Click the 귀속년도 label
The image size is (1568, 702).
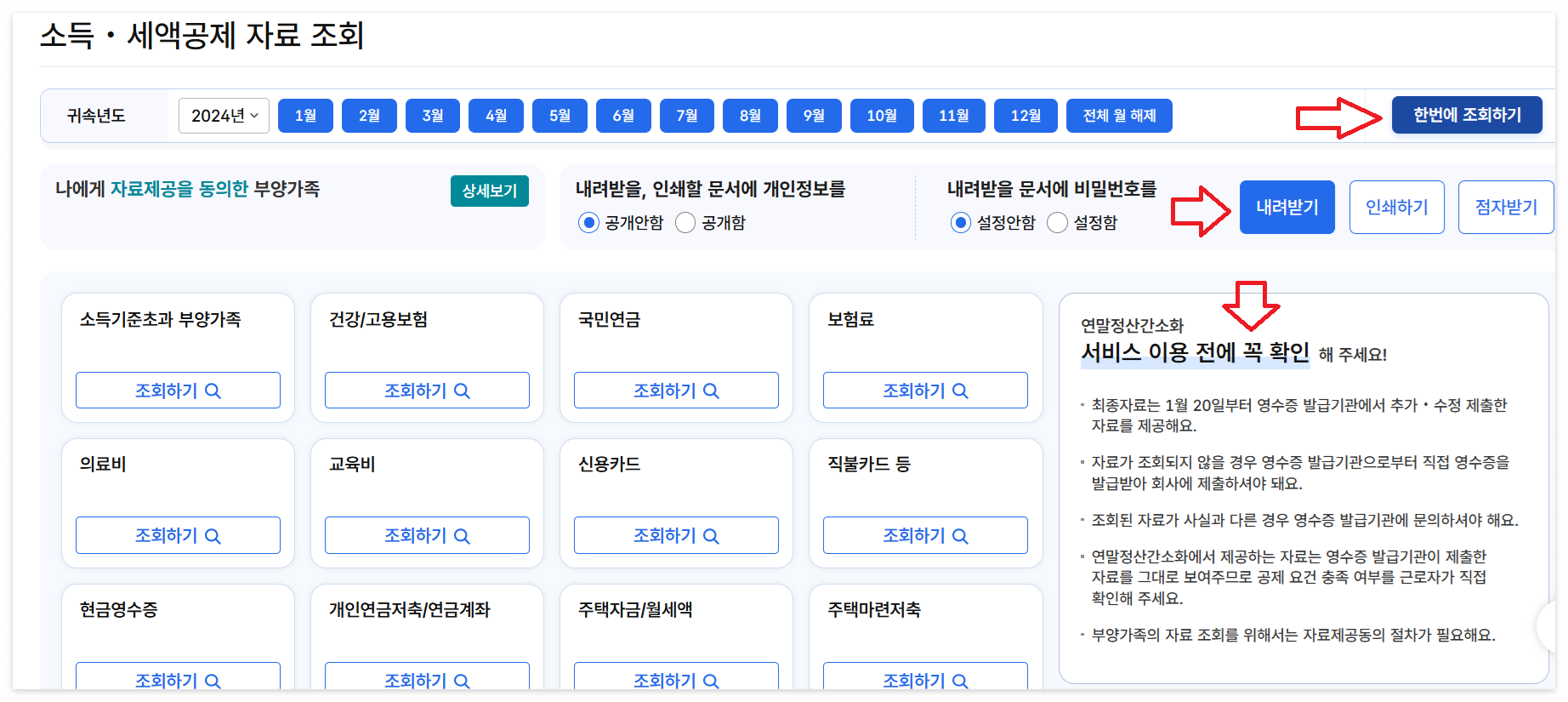(96, 116)
